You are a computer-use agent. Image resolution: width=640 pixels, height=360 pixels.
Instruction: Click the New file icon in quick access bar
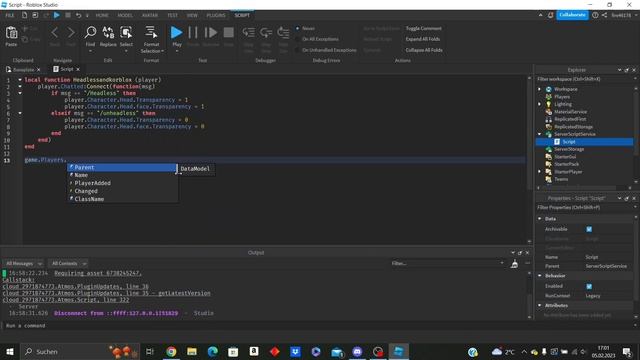24,15
